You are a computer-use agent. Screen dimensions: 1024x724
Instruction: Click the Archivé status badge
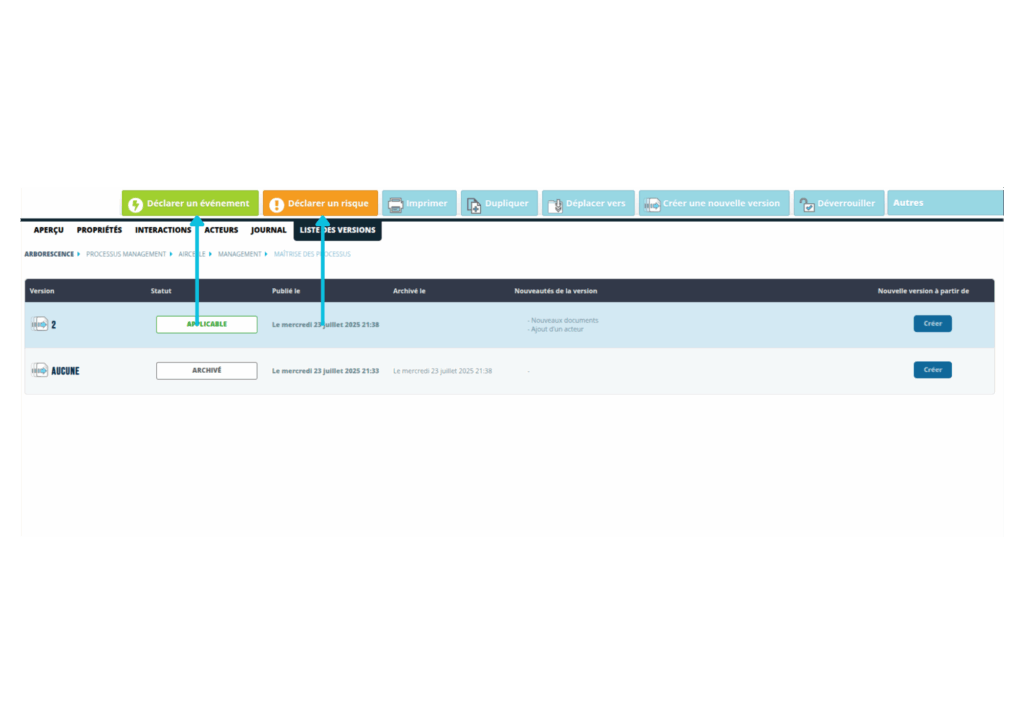point(206,371)
